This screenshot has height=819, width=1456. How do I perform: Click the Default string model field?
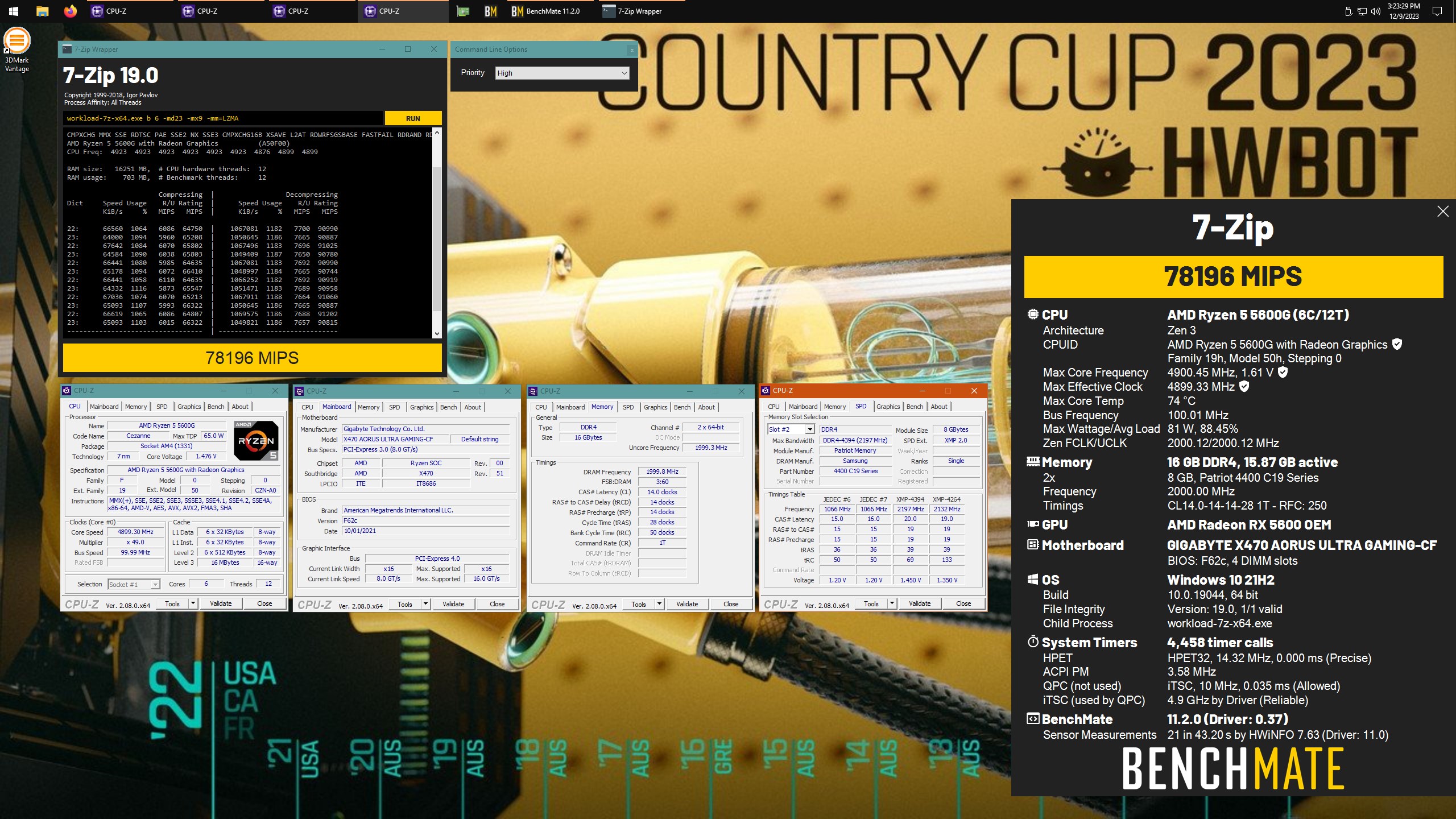[479, 439]
